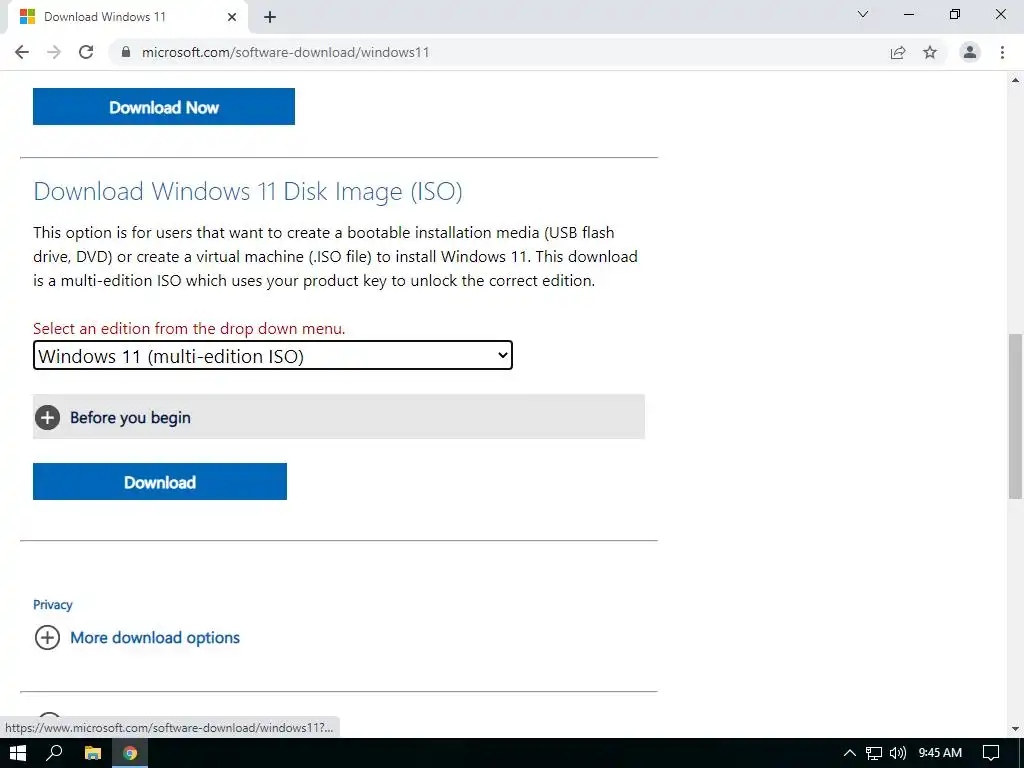Click the scrollbar down arrow
The image size is (1024, 768).
1015,729
